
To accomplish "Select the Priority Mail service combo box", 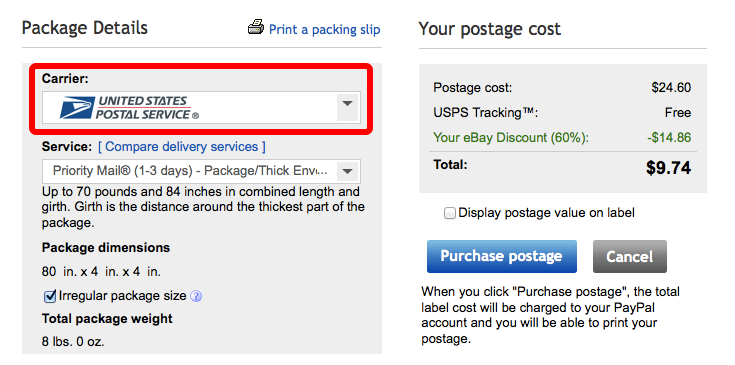I will pyautogui.click(x=201, y=171).
